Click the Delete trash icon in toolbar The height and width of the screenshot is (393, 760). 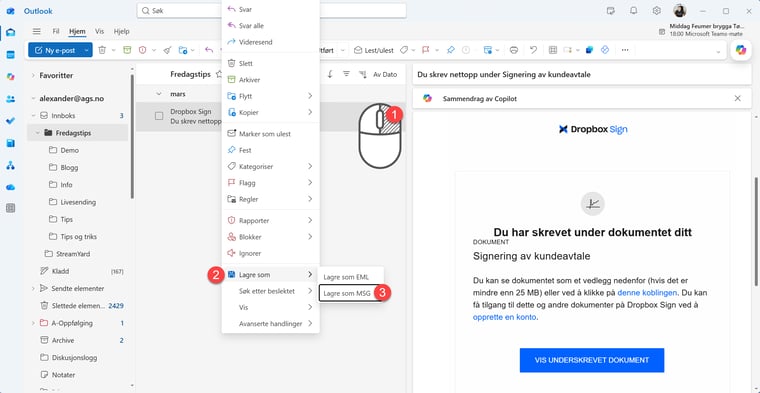pyautogui.click(x=102, y=50)
